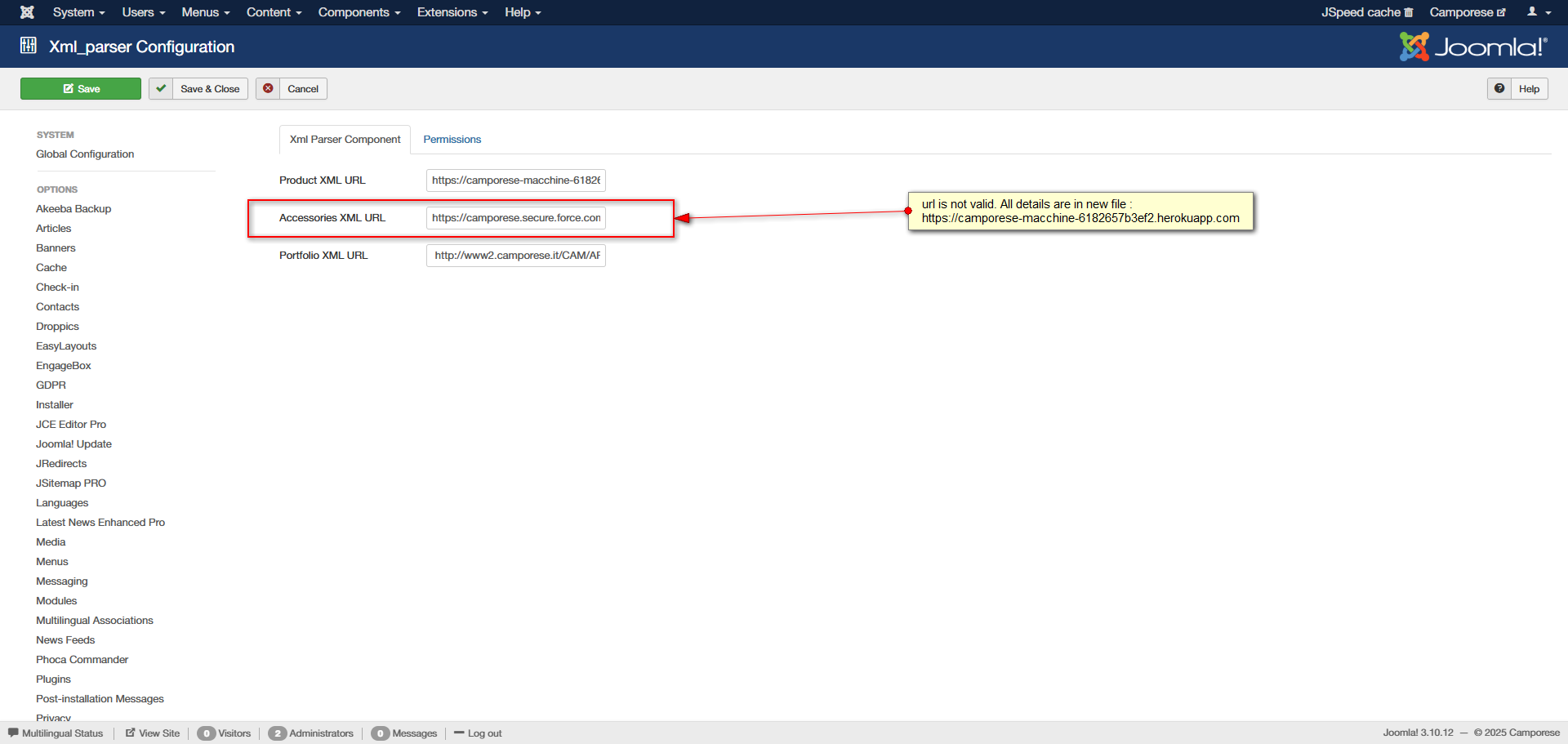Click Messages in the status bar
Image resolution: width=1568 pixels, height=744 pixels.
[x=404, y=733]
